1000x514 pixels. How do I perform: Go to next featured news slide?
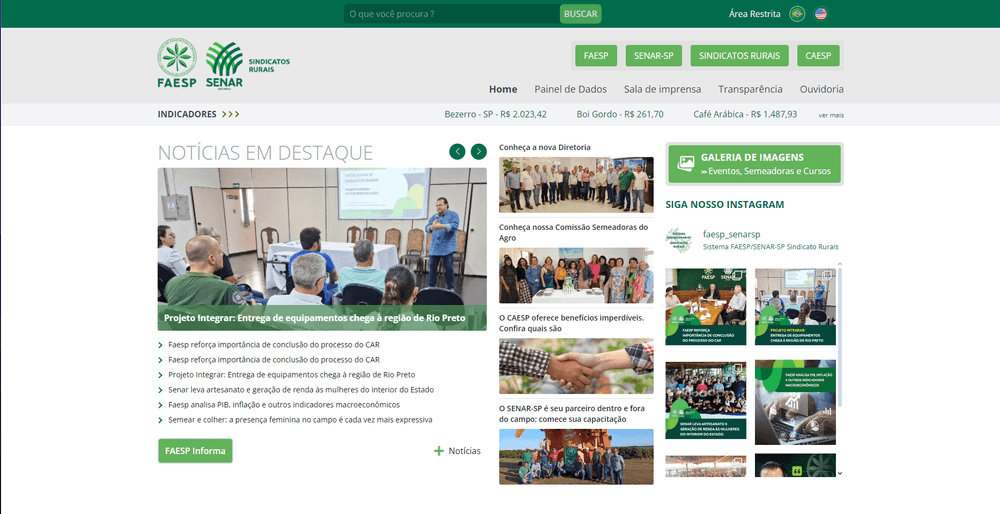coord(478,151)
